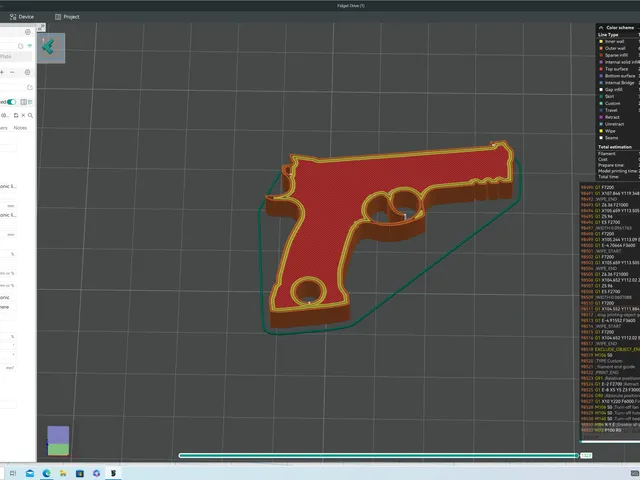Switch to the Notes tab
The width and height of the screenshot is (640, 480).
[20, 128]
